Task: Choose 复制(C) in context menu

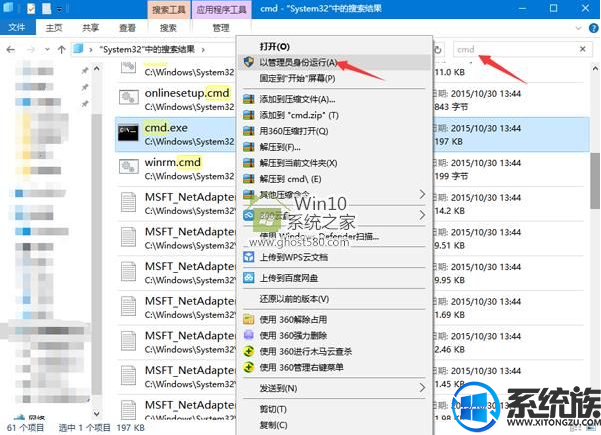Action: click(333, 425)
